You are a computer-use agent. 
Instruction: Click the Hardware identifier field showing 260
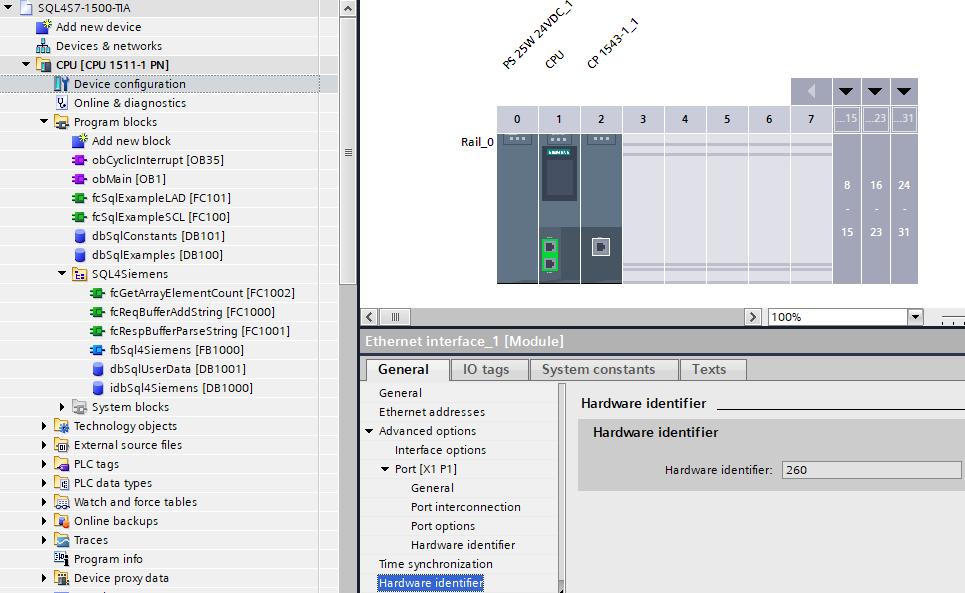coord(871,470)
